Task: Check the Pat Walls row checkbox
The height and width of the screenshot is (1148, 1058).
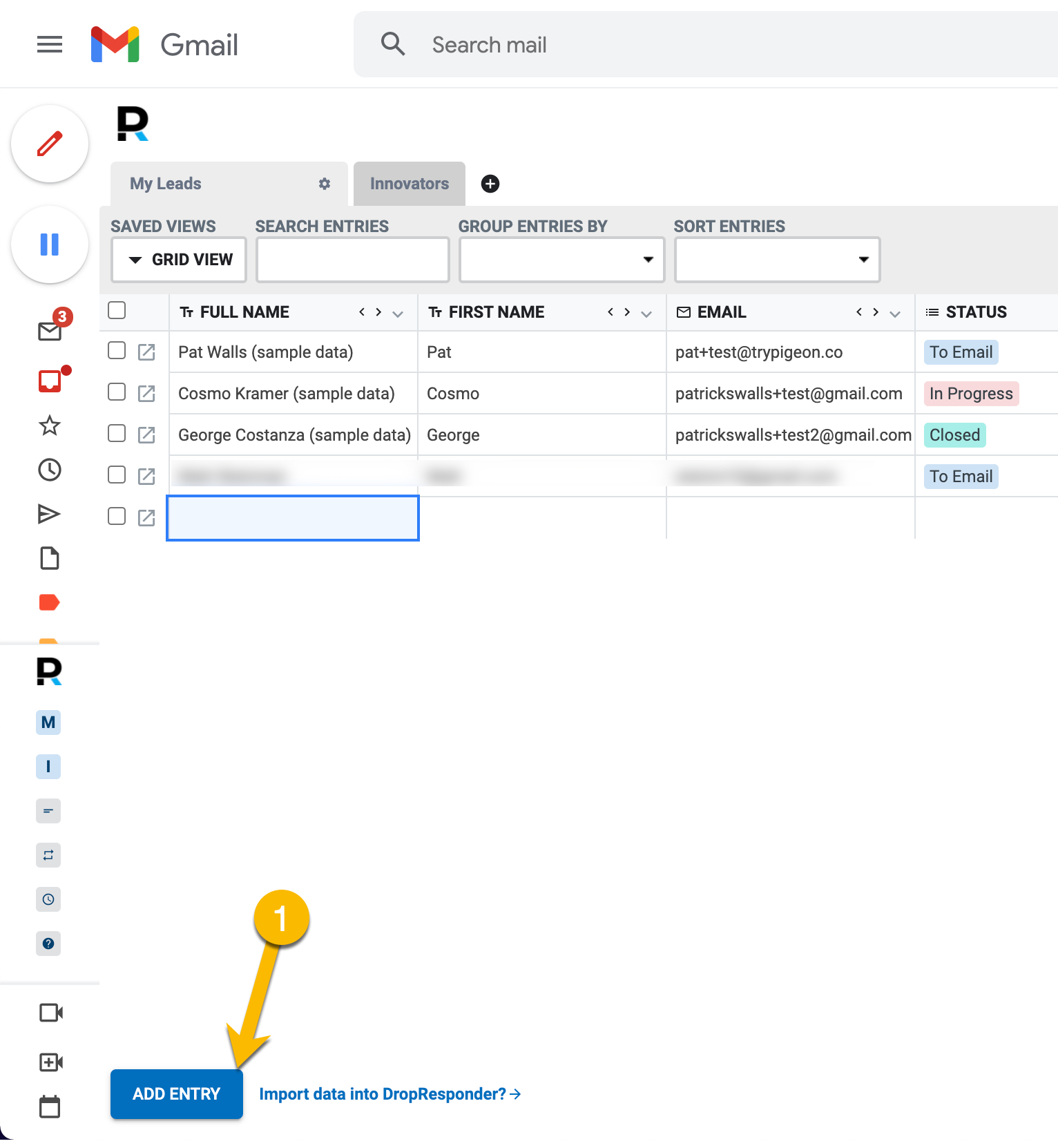Action: pos(117,351)
